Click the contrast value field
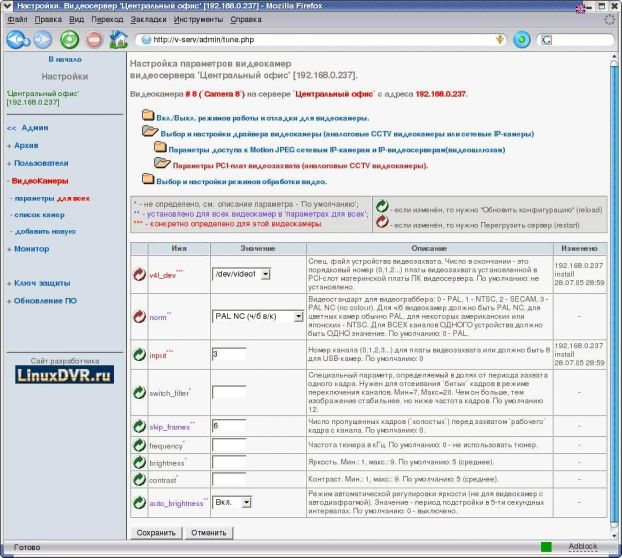 229,479
